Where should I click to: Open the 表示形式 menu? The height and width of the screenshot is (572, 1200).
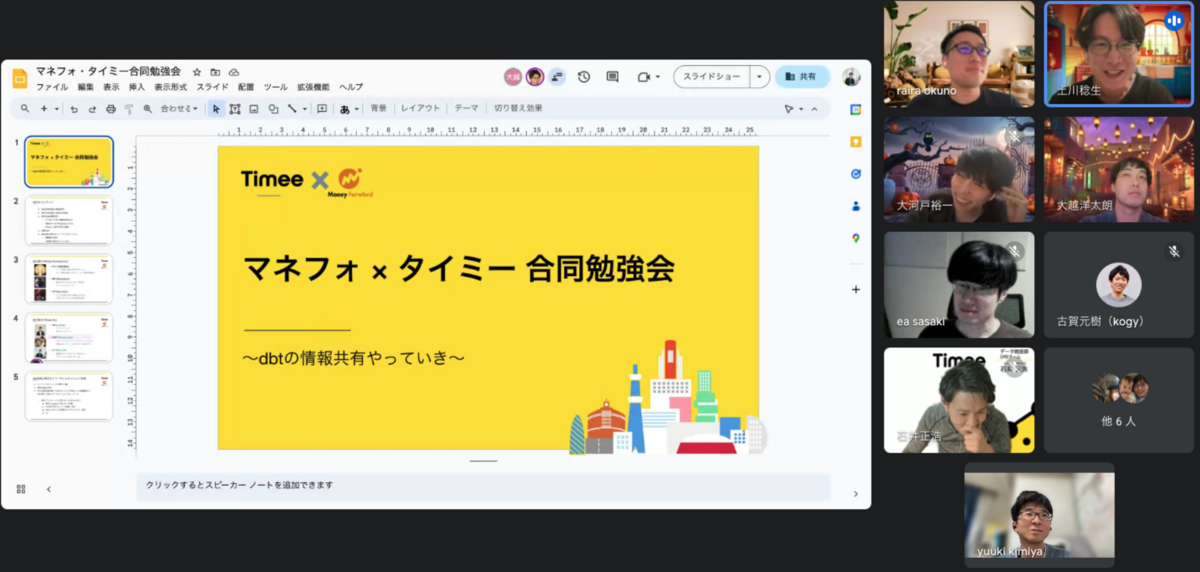[x=170, y=87]
